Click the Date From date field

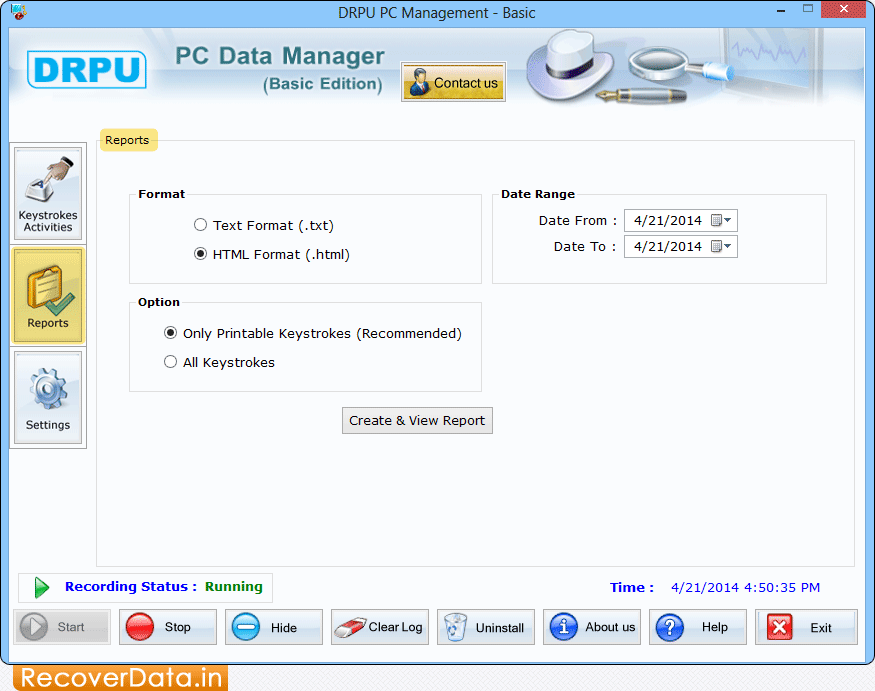point(680,220)
